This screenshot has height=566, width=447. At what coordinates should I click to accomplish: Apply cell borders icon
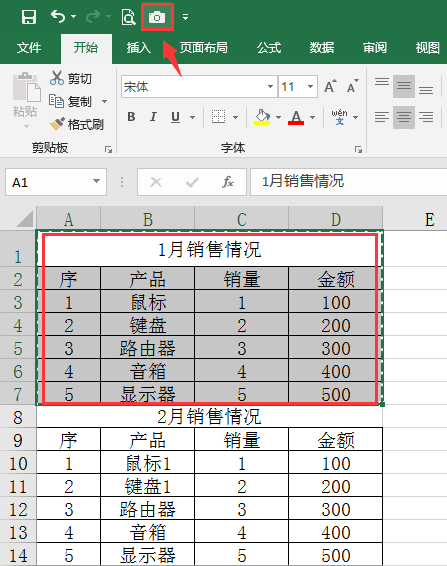click(218, 117)
